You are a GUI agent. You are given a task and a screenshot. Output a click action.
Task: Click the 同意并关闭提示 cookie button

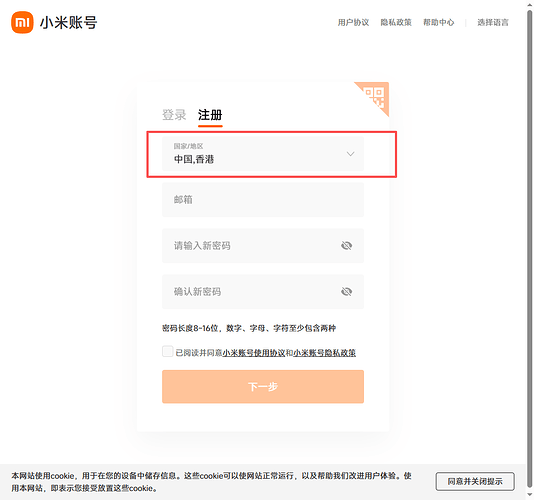coord(475,481)
